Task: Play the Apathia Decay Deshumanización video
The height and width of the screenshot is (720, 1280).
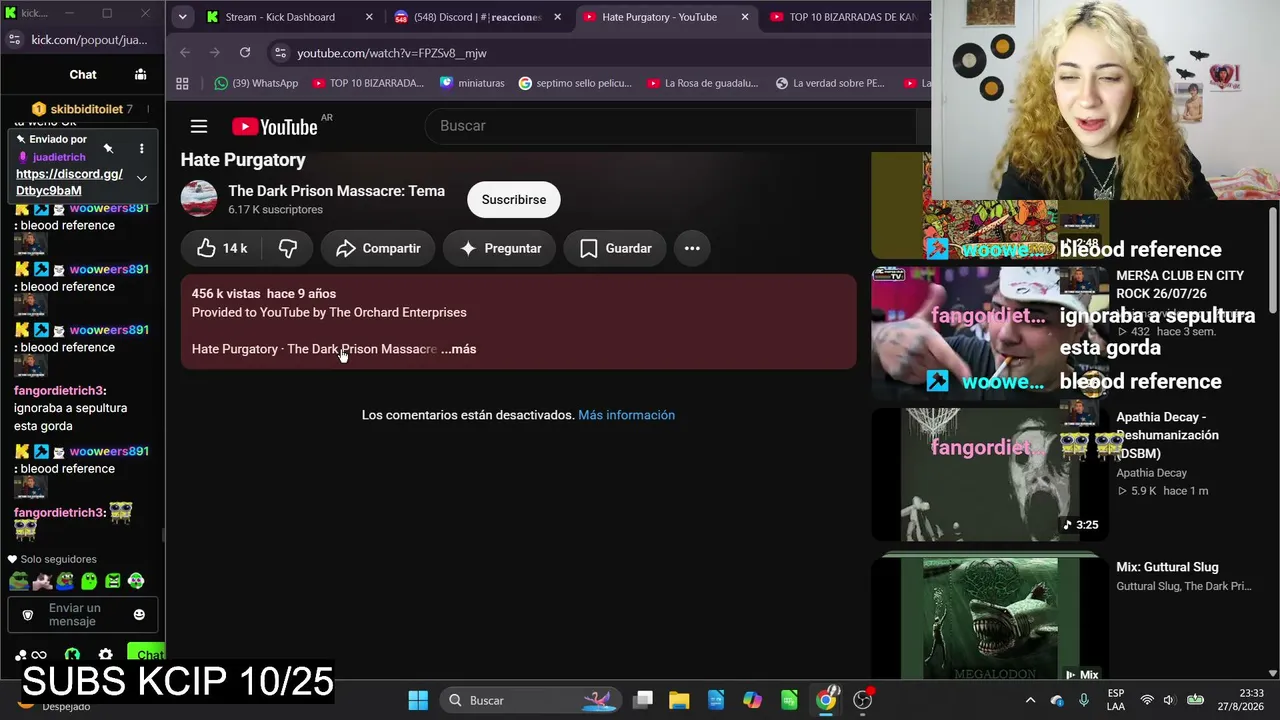Action: (x=990, y=473)
